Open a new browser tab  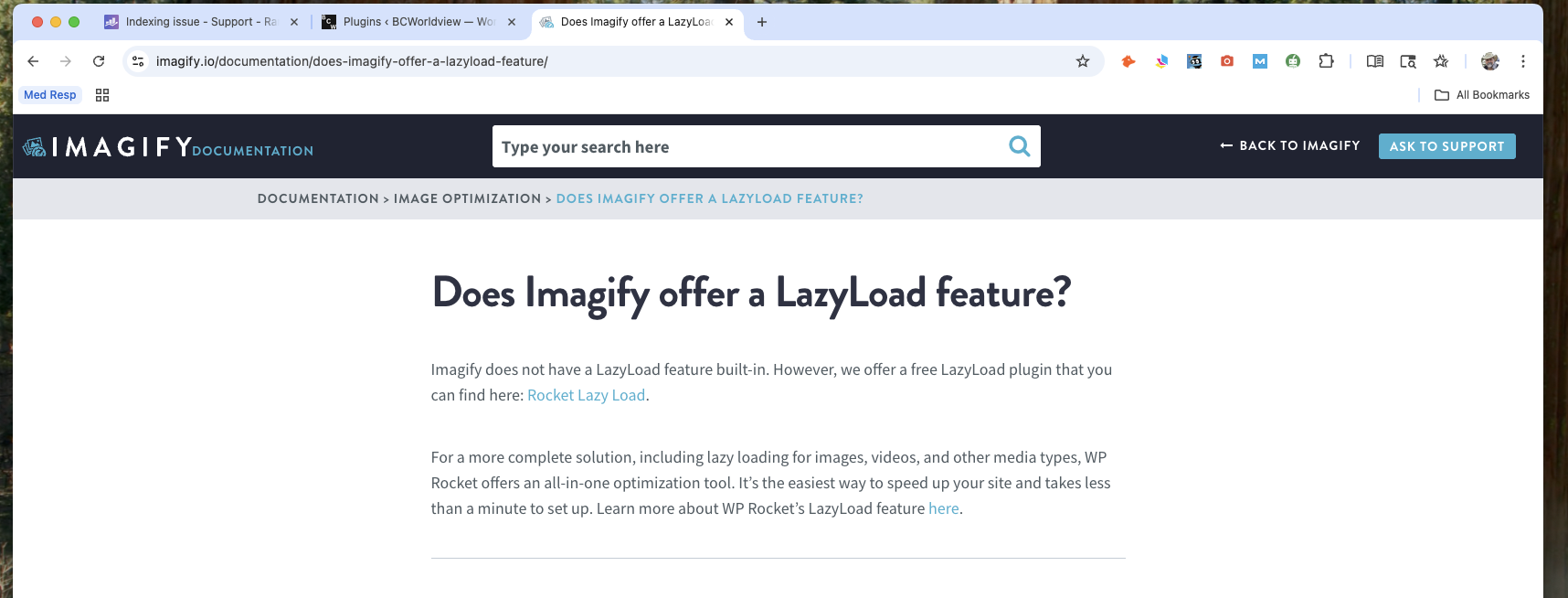(762, 22)
